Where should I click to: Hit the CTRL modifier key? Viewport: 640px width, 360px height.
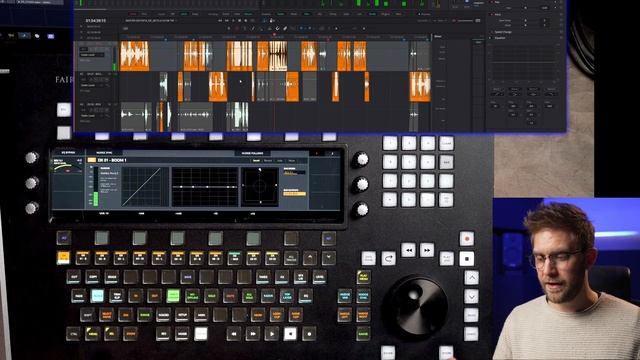(x=73, y=334)
